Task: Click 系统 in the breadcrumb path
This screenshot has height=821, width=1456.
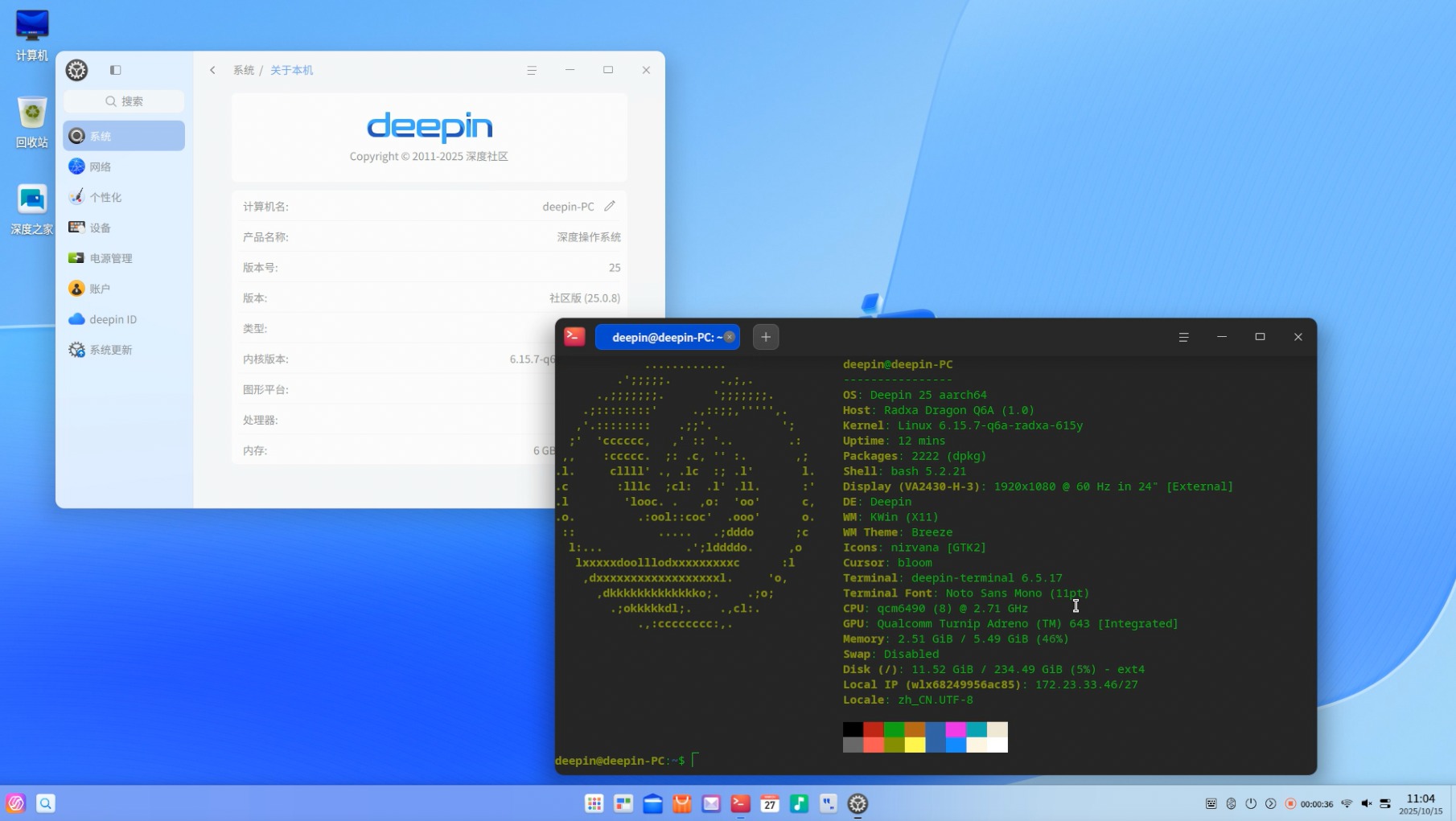Action: tap(243, 70)
